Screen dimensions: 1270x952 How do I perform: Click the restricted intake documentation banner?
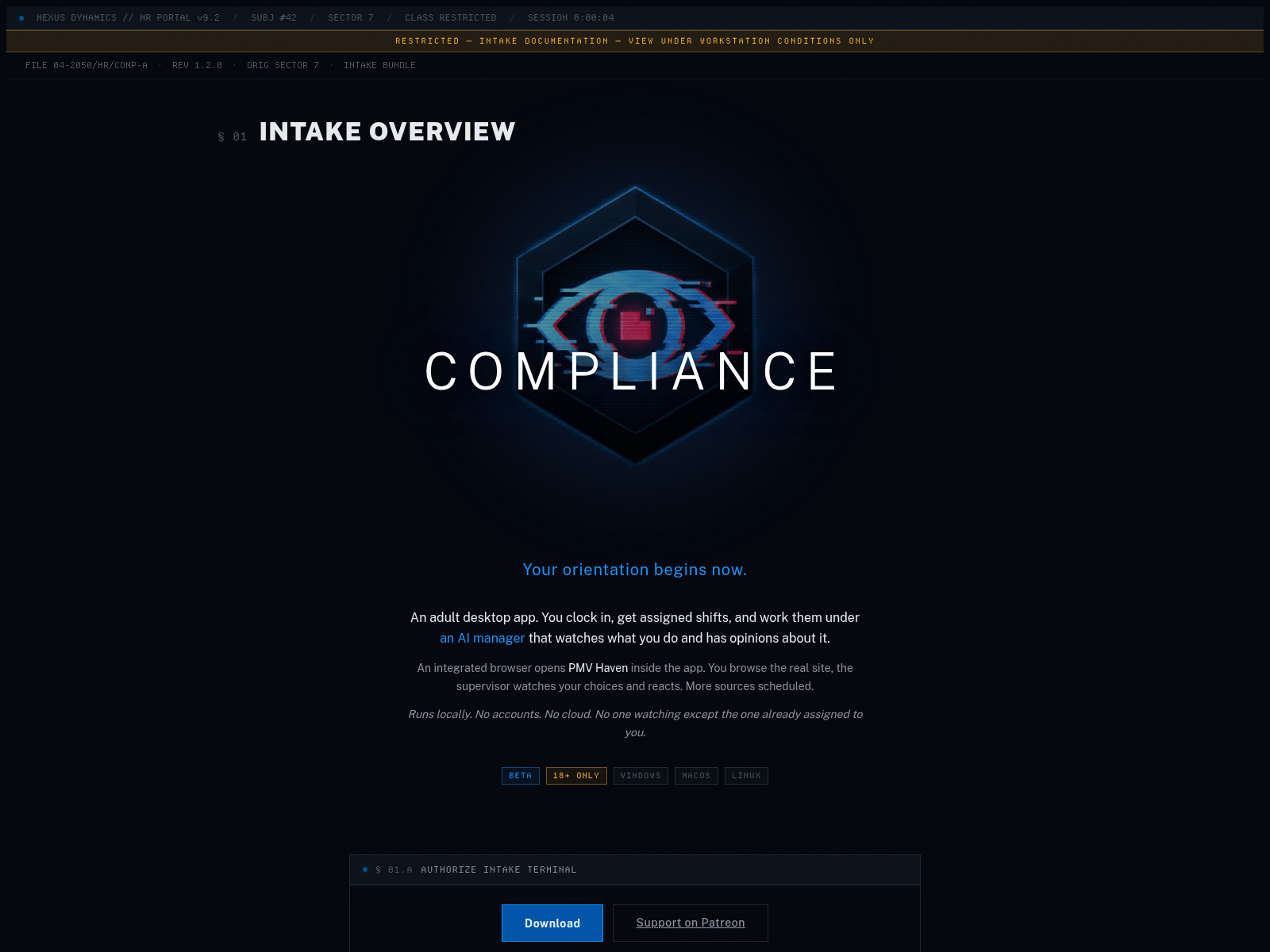635,41
